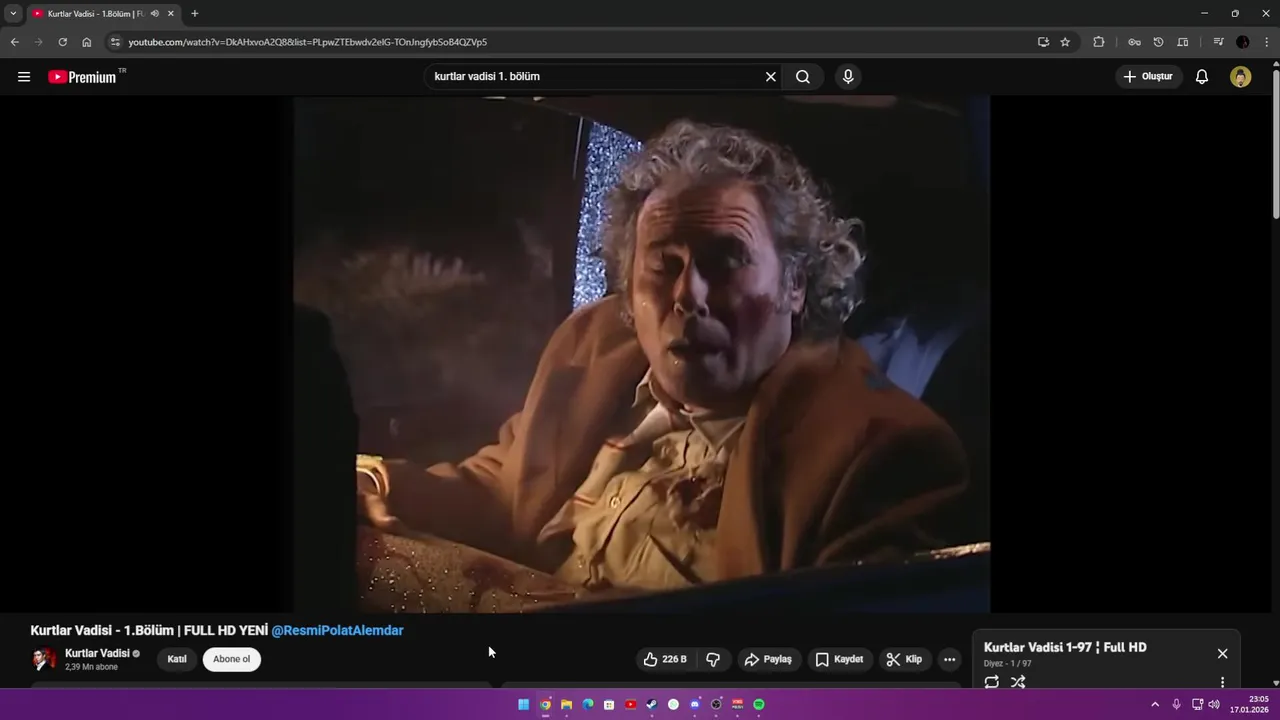Mute the tab via its speaker icon
The image size is (1280, 720).
[154, 14]
